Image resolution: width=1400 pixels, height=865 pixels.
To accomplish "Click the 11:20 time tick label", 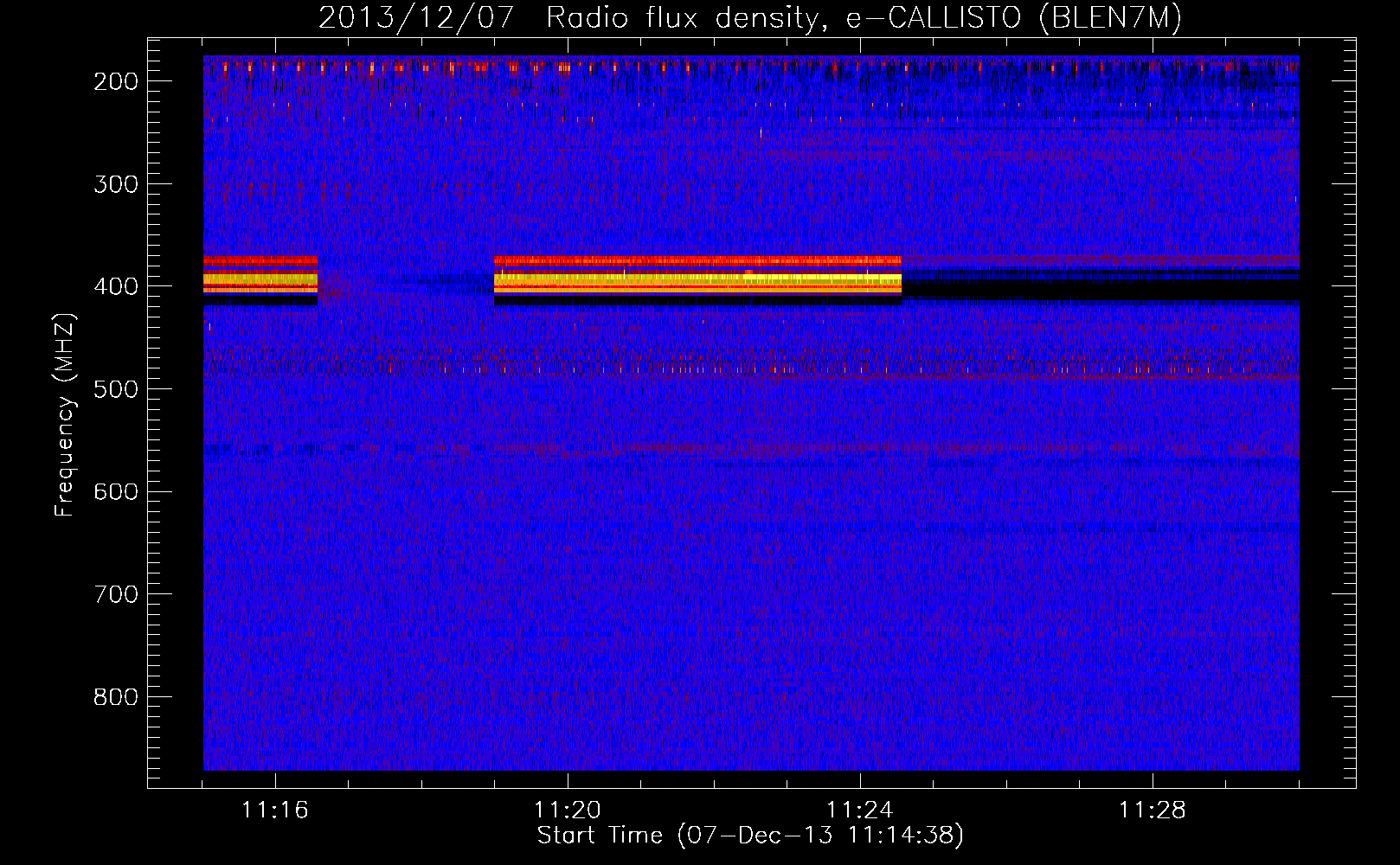I will pos(568,811).
